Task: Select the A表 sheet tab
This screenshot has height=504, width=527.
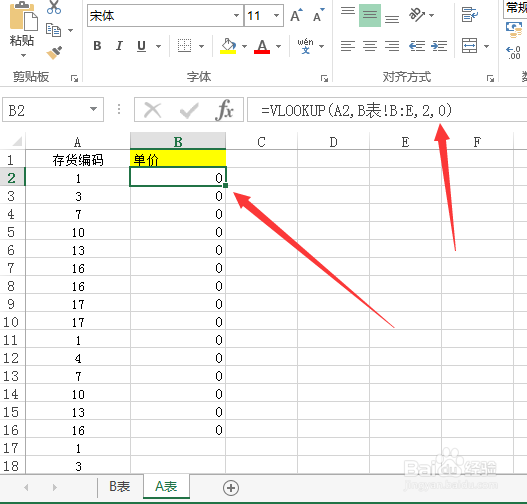Action: 166,487
